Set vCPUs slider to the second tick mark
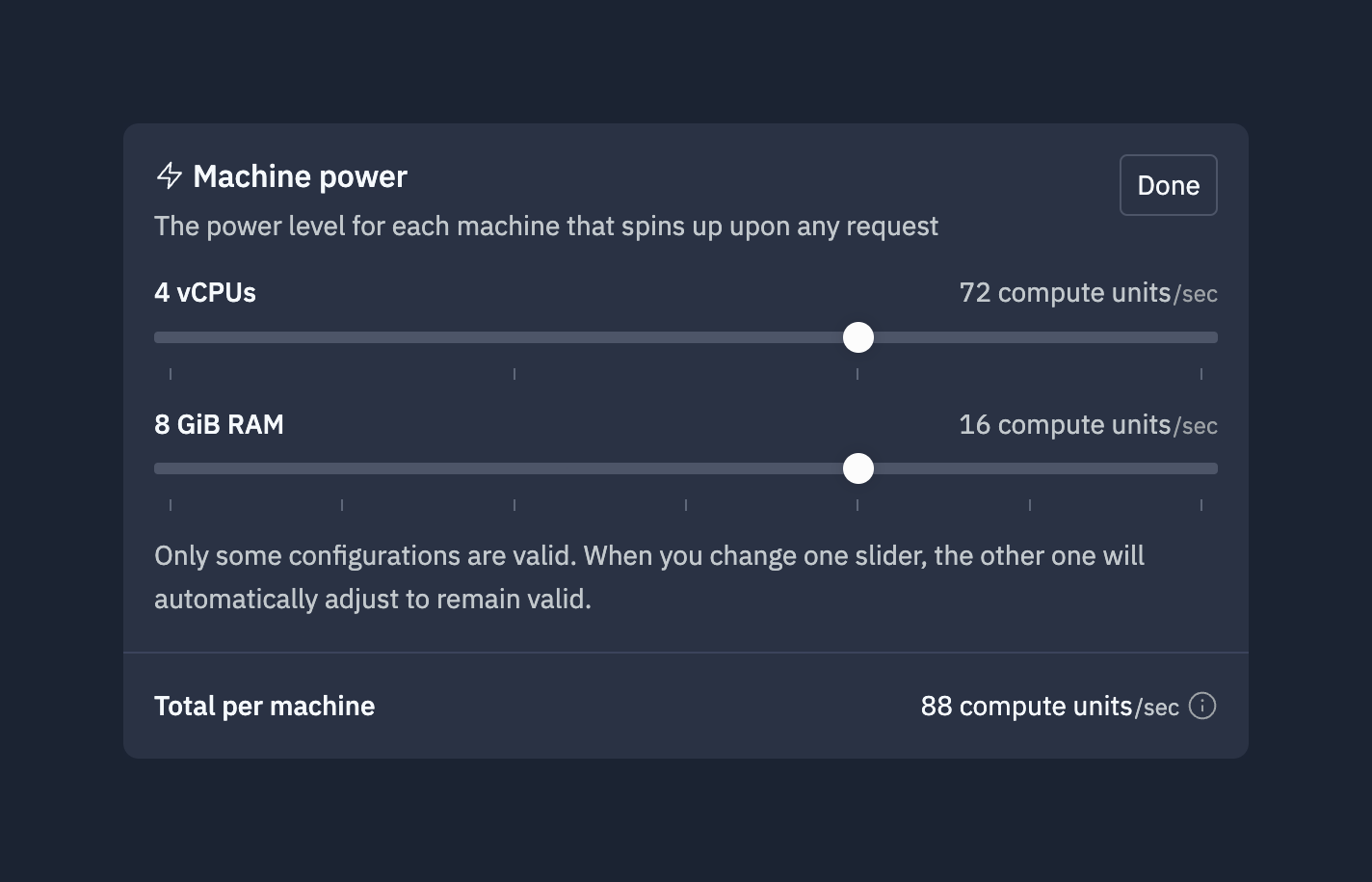This screenshot has width=1372, height=882. (x=514, y=337)
